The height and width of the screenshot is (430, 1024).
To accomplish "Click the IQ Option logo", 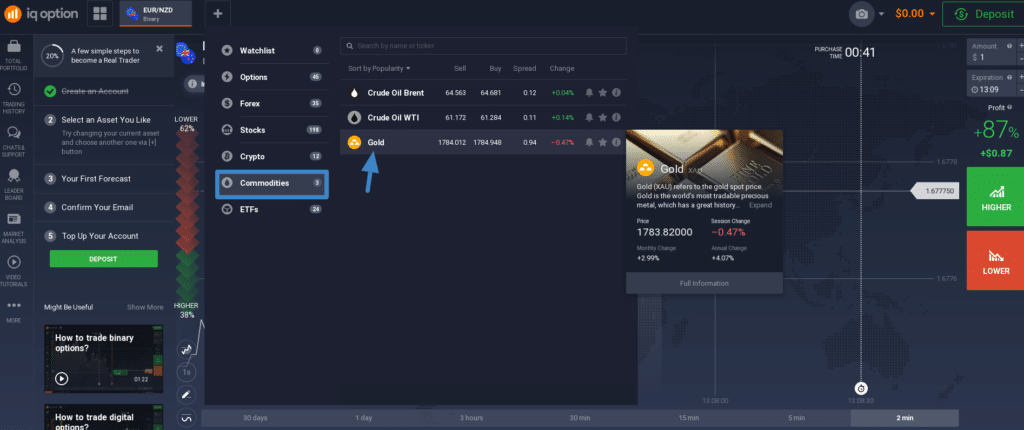I will 40,13.
